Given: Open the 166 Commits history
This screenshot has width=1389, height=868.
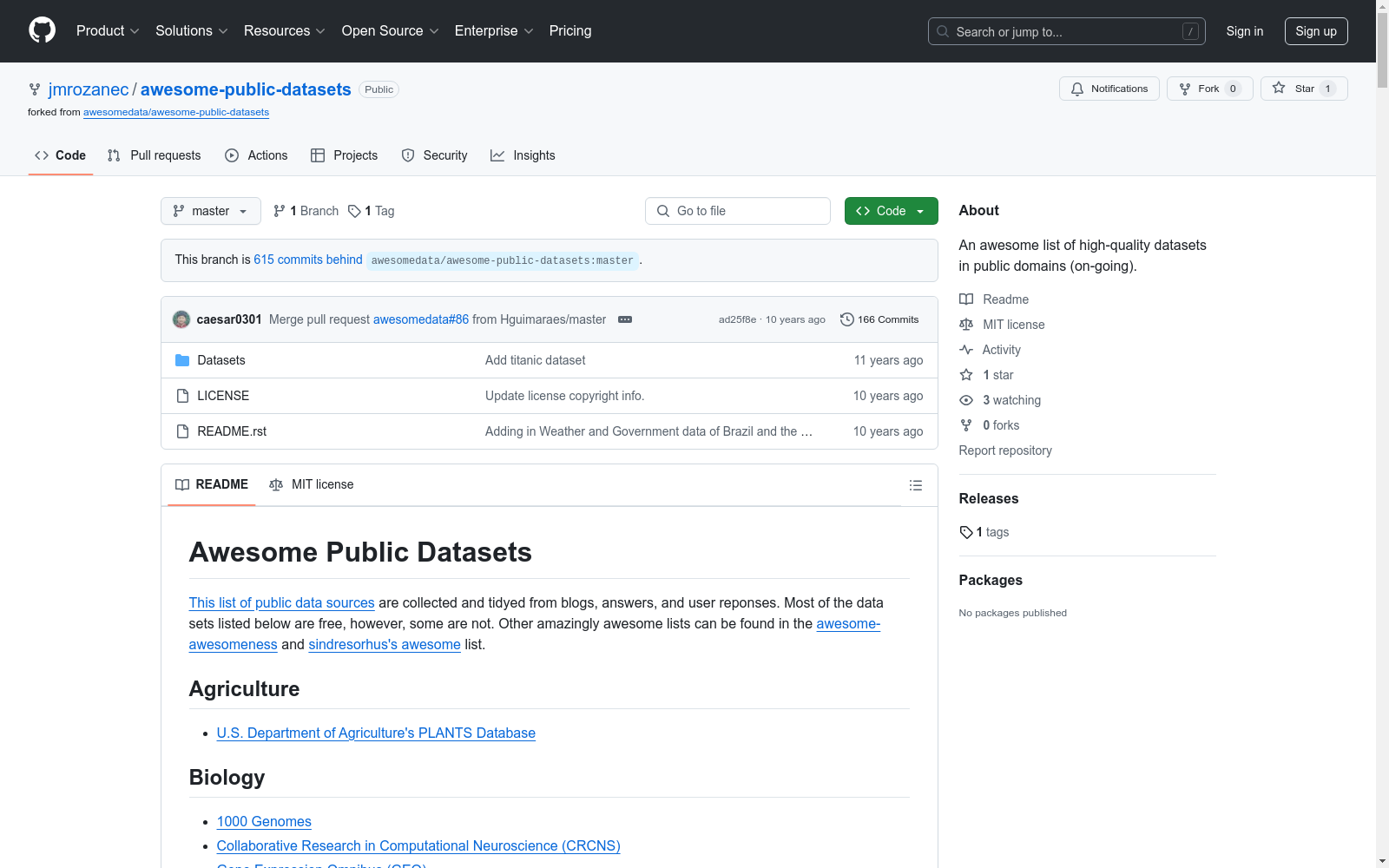Looking at the screenshot, I should point(879,319).
